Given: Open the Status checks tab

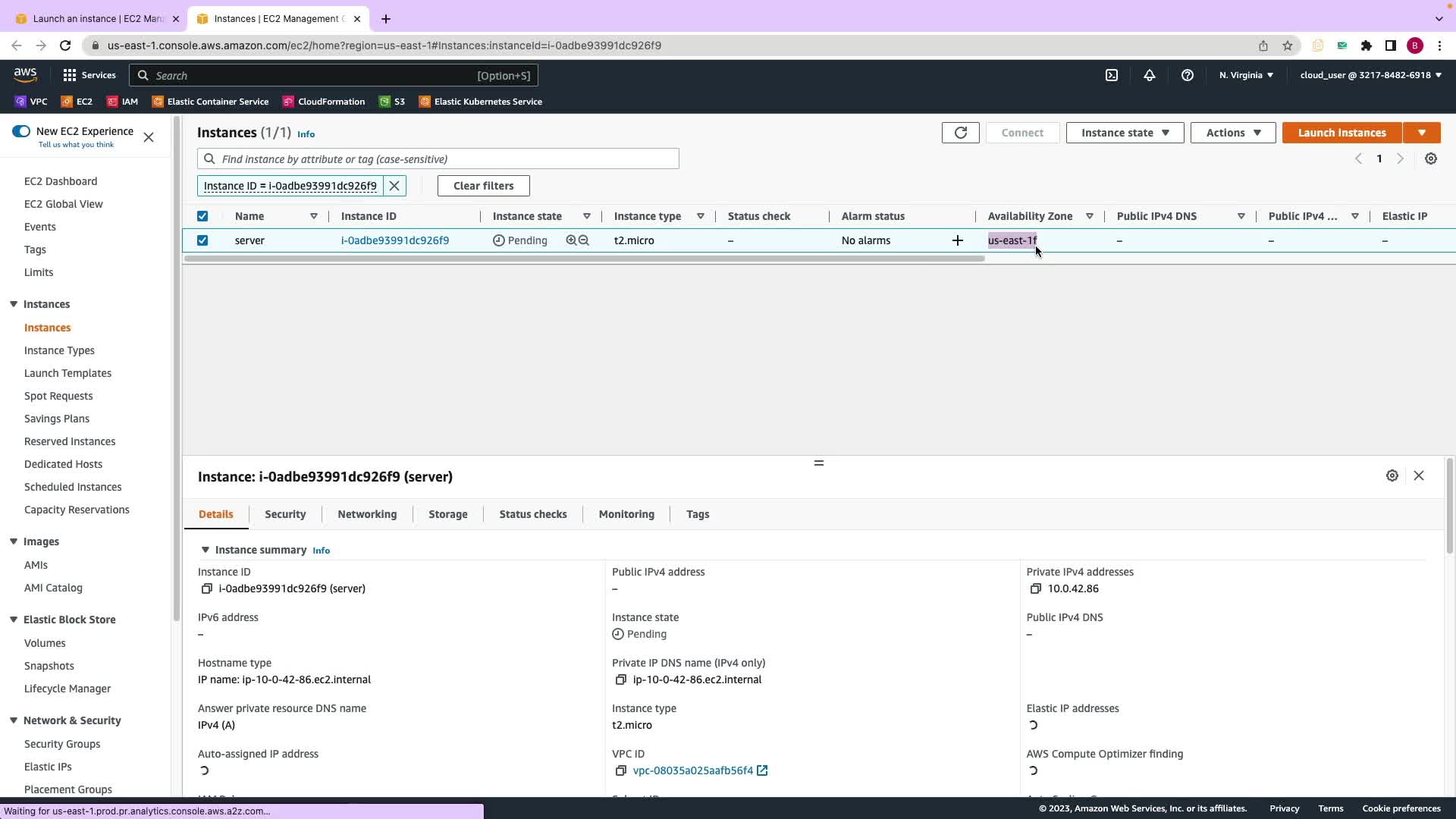Looking at the screenshot, I should click(x=532, y=514).
